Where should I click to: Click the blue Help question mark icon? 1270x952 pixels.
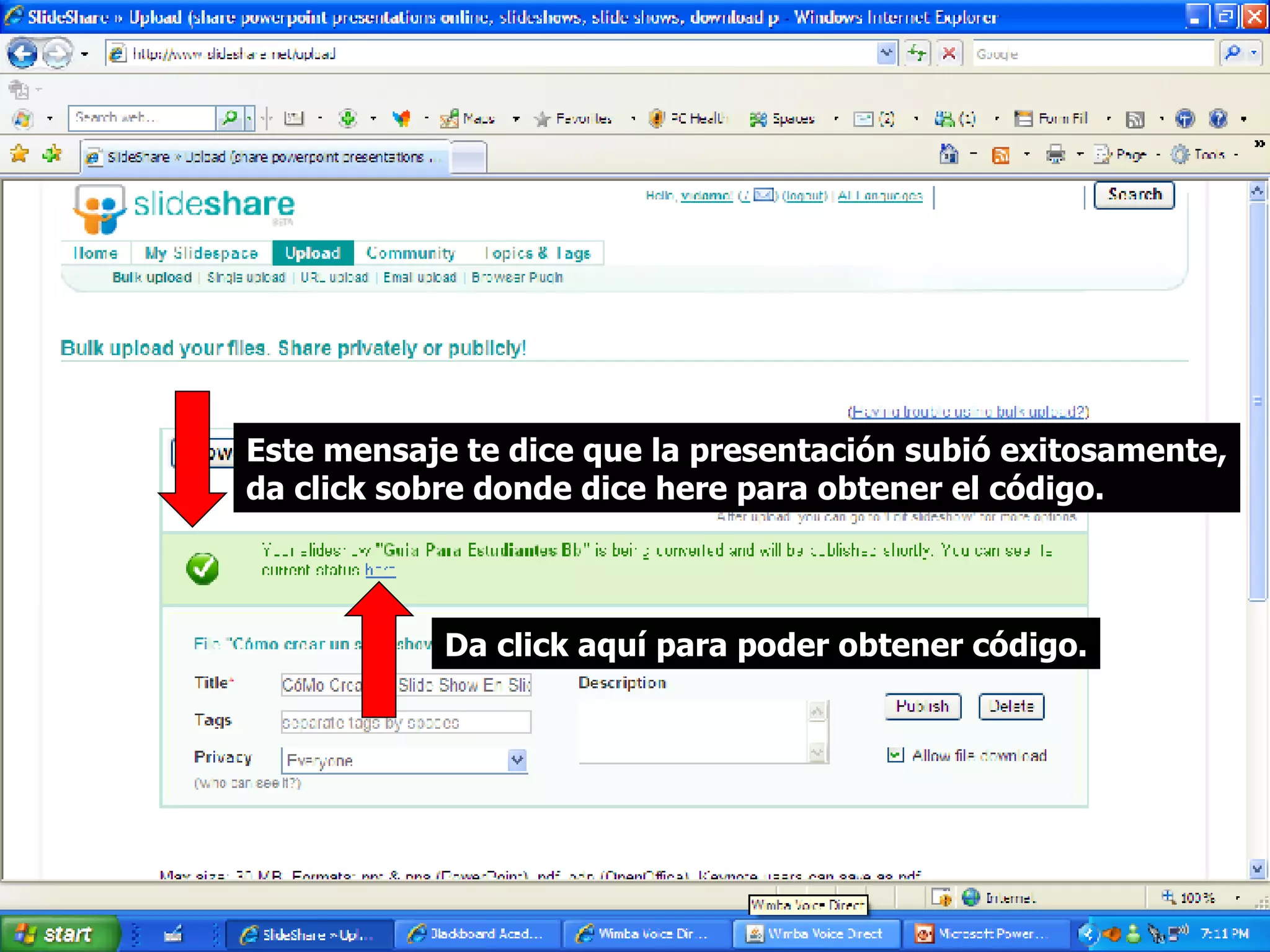(x=1219, y=118)
